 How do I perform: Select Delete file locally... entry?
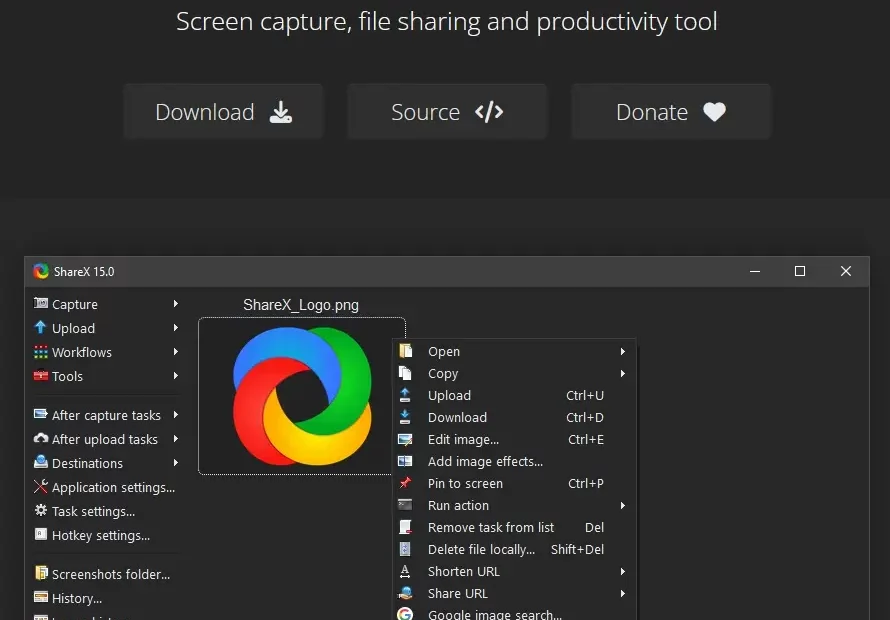point(515,550)
